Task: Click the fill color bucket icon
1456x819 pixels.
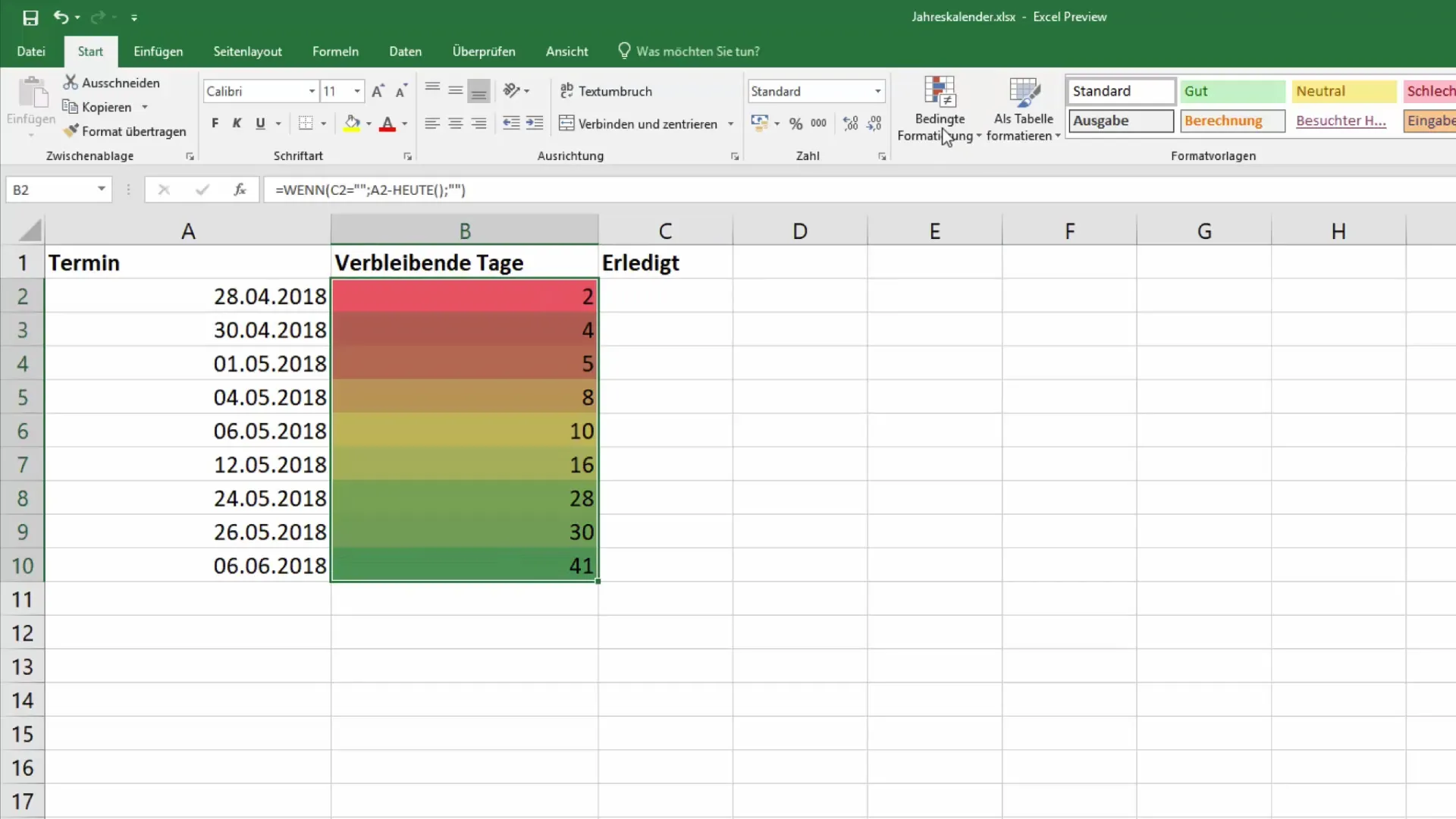Action: (352, 124)
